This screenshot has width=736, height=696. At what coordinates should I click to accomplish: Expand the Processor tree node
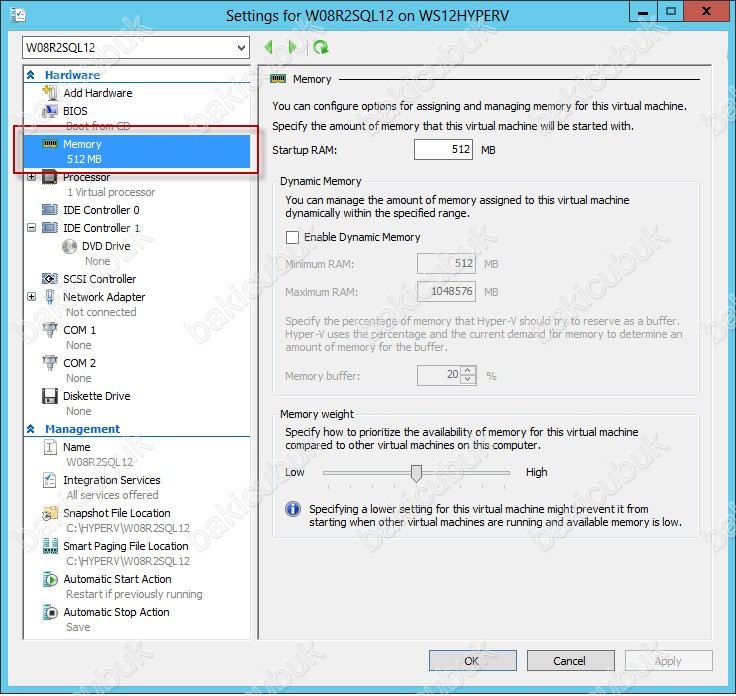point(31,177)
